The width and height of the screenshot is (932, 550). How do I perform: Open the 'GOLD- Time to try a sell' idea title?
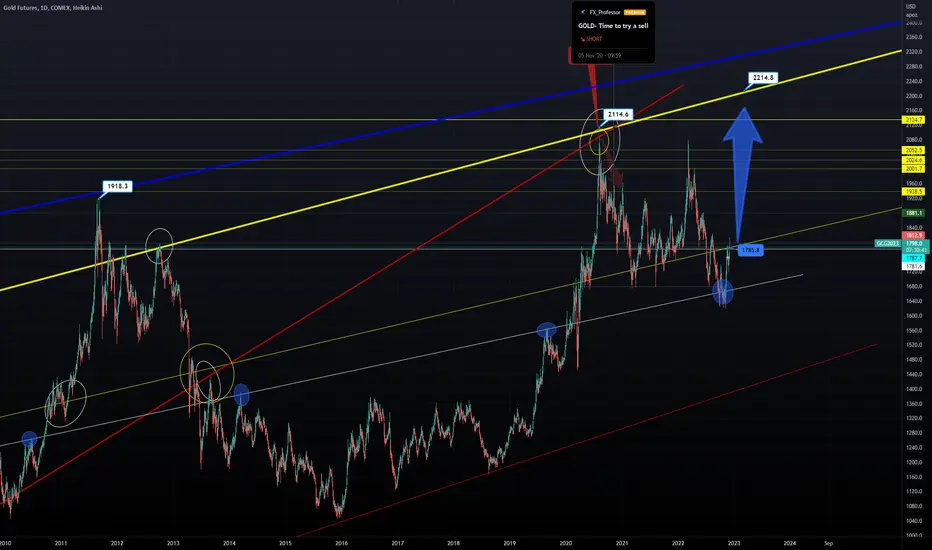coord(613,26)
